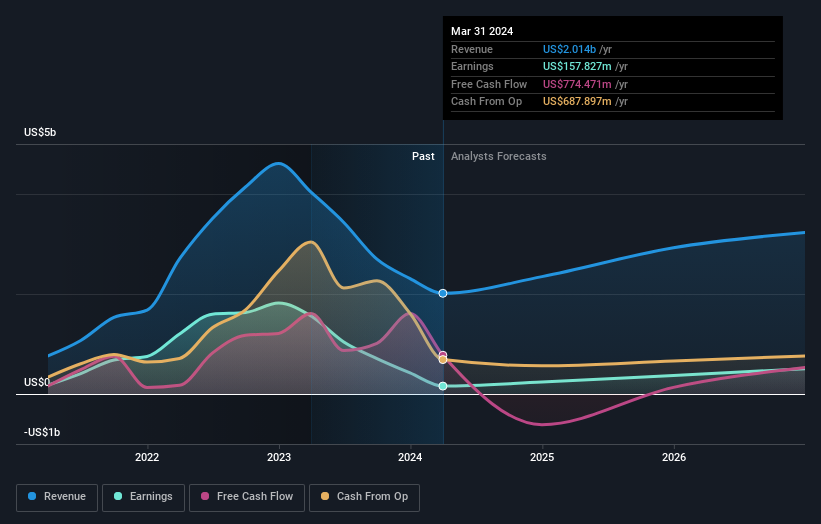
Task: Click the US$5b y-axis label
Action: point(40,132)
